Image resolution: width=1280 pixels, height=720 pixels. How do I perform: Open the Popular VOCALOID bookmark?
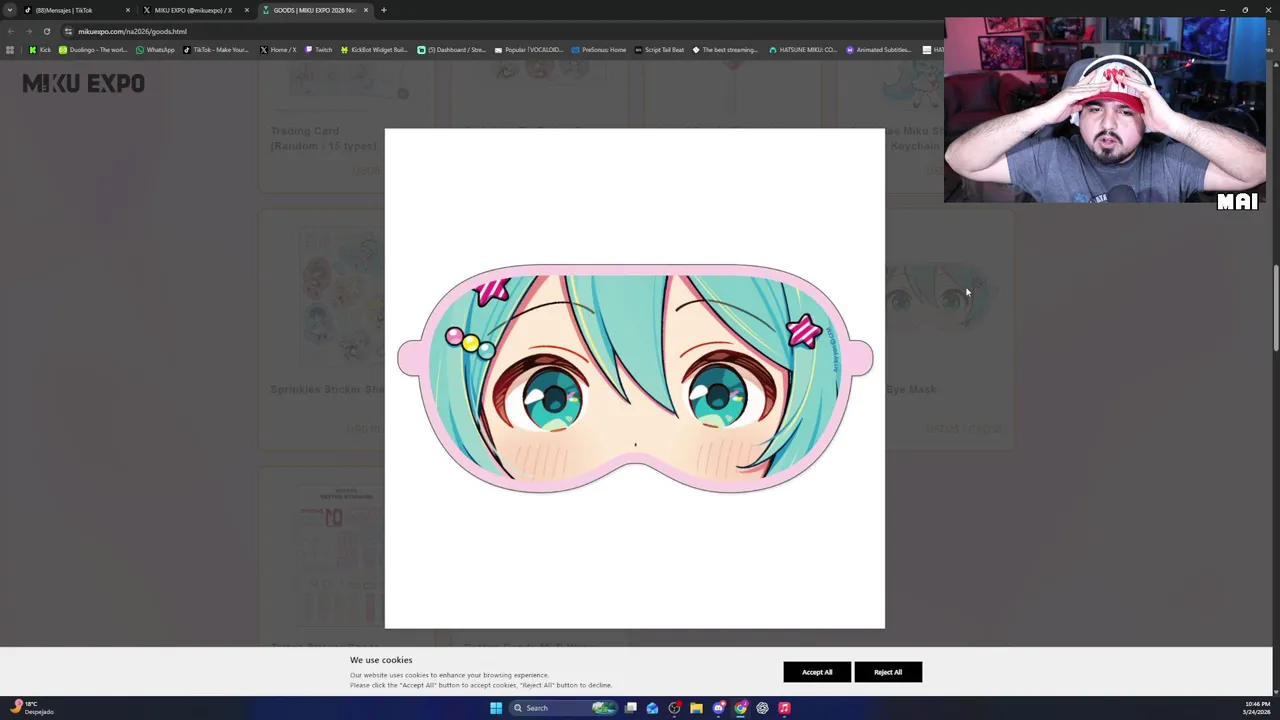point(529,50)
